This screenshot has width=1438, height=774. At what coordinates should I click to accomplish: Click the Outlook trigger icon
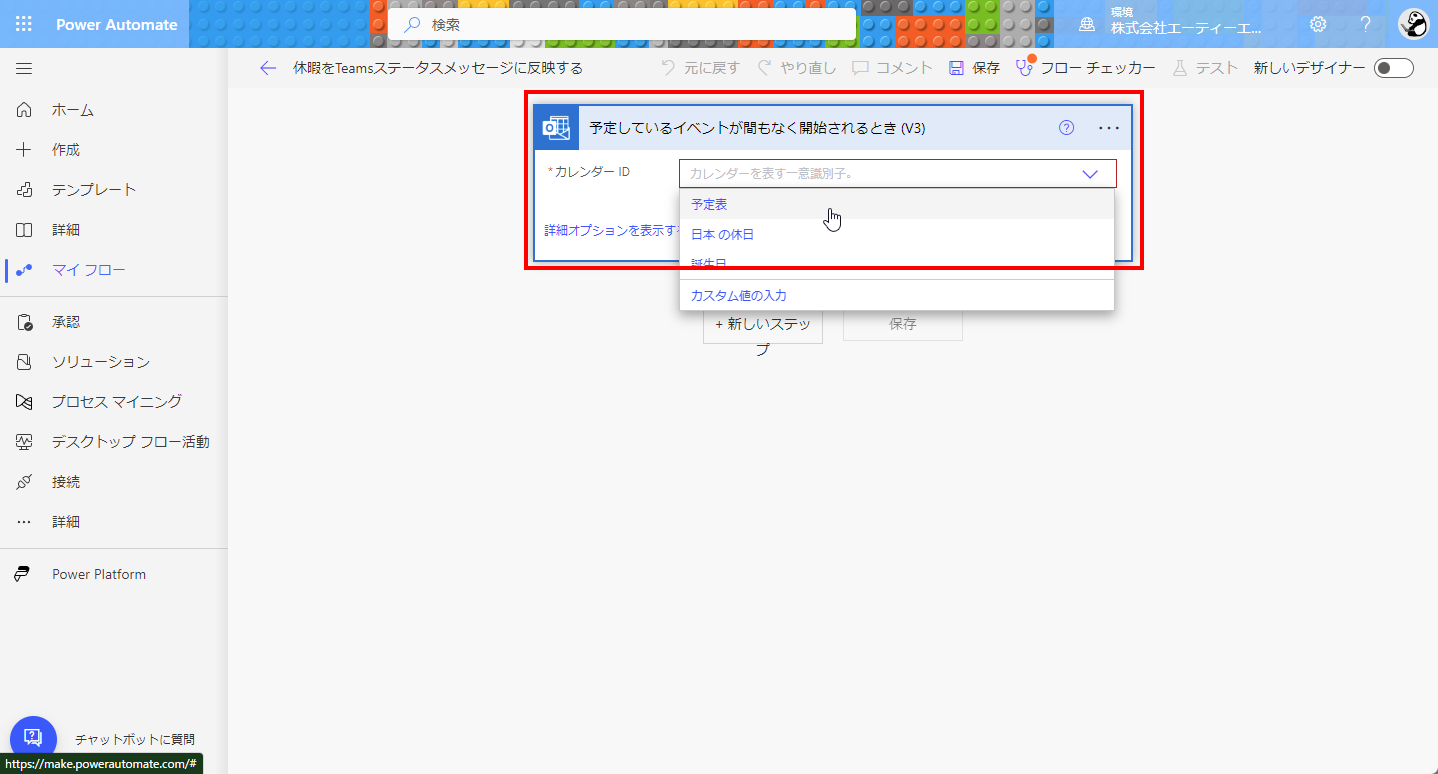(x=556, y=128)
